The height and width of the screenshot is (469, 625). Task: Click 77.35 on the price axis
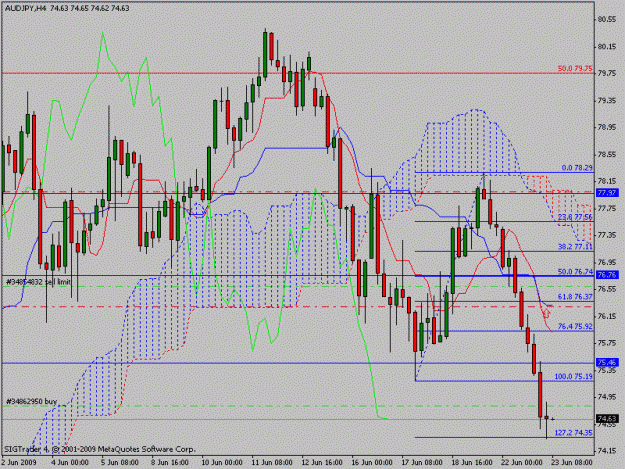[x=607, y=235]
